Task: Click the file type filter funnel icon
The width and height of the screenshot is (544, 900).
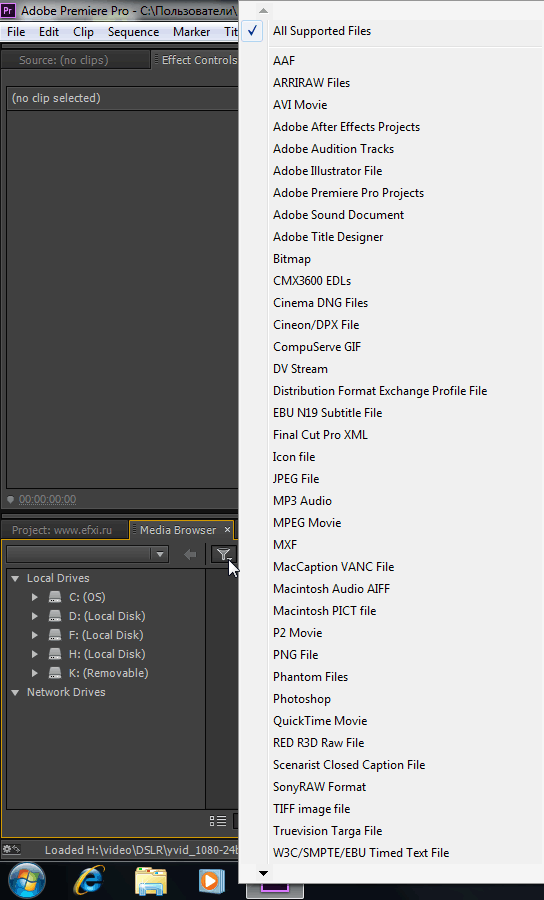Action: (223, 554)
